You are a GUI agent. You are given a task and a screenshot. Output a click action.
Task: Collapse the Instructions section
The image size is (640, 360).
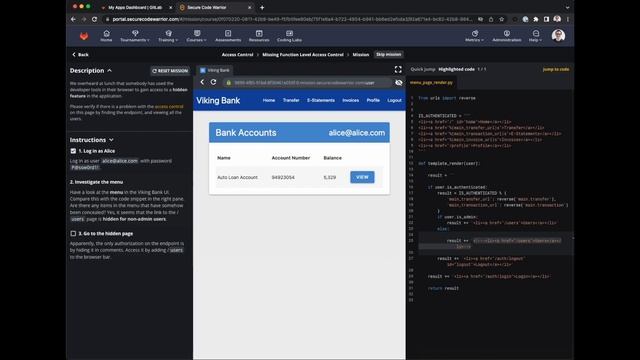(111, 140)
